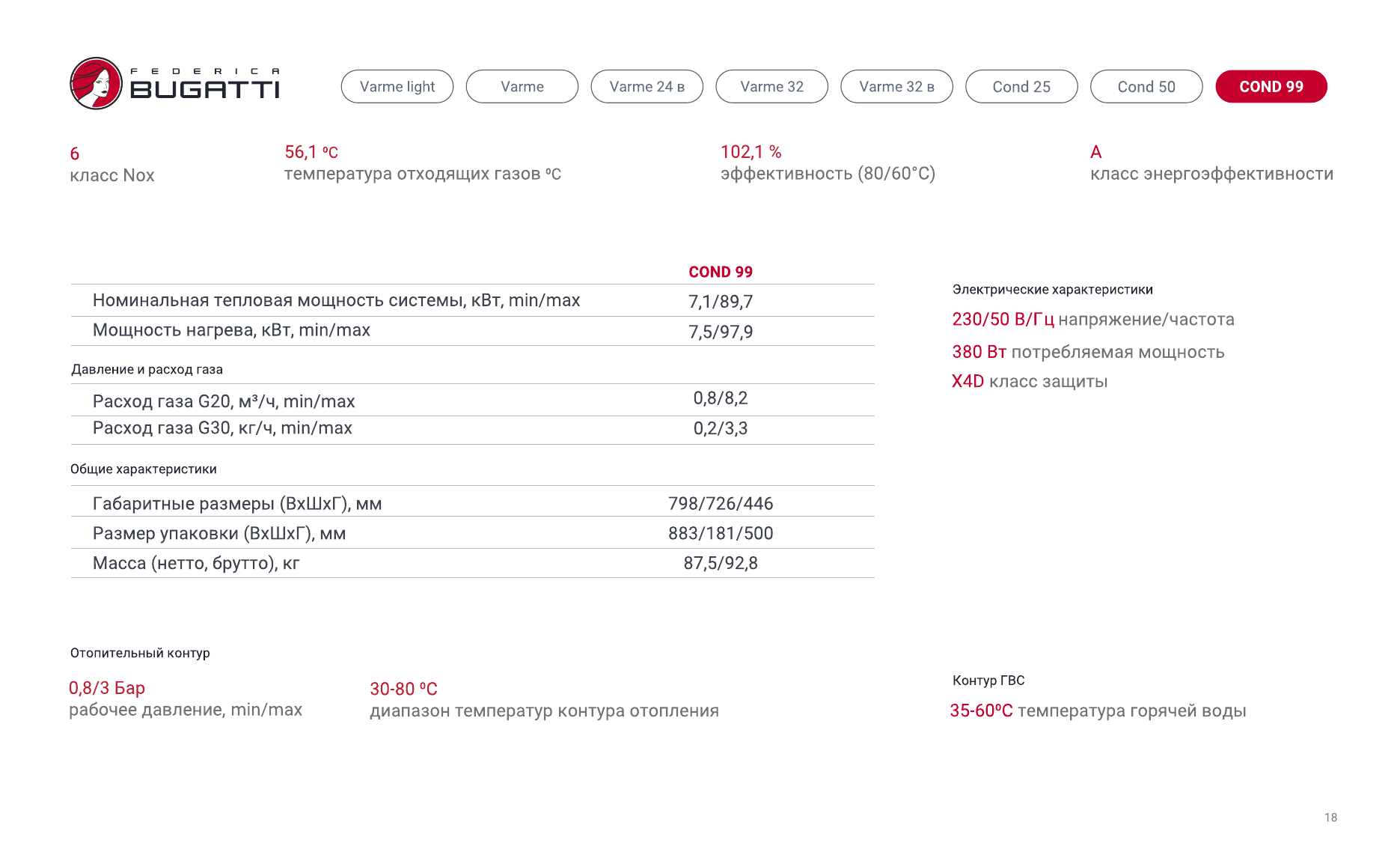The height and width of the screenshot is (849, 1400).
Task: Click the X4D protection class text
Action: (x=968, y=382)
